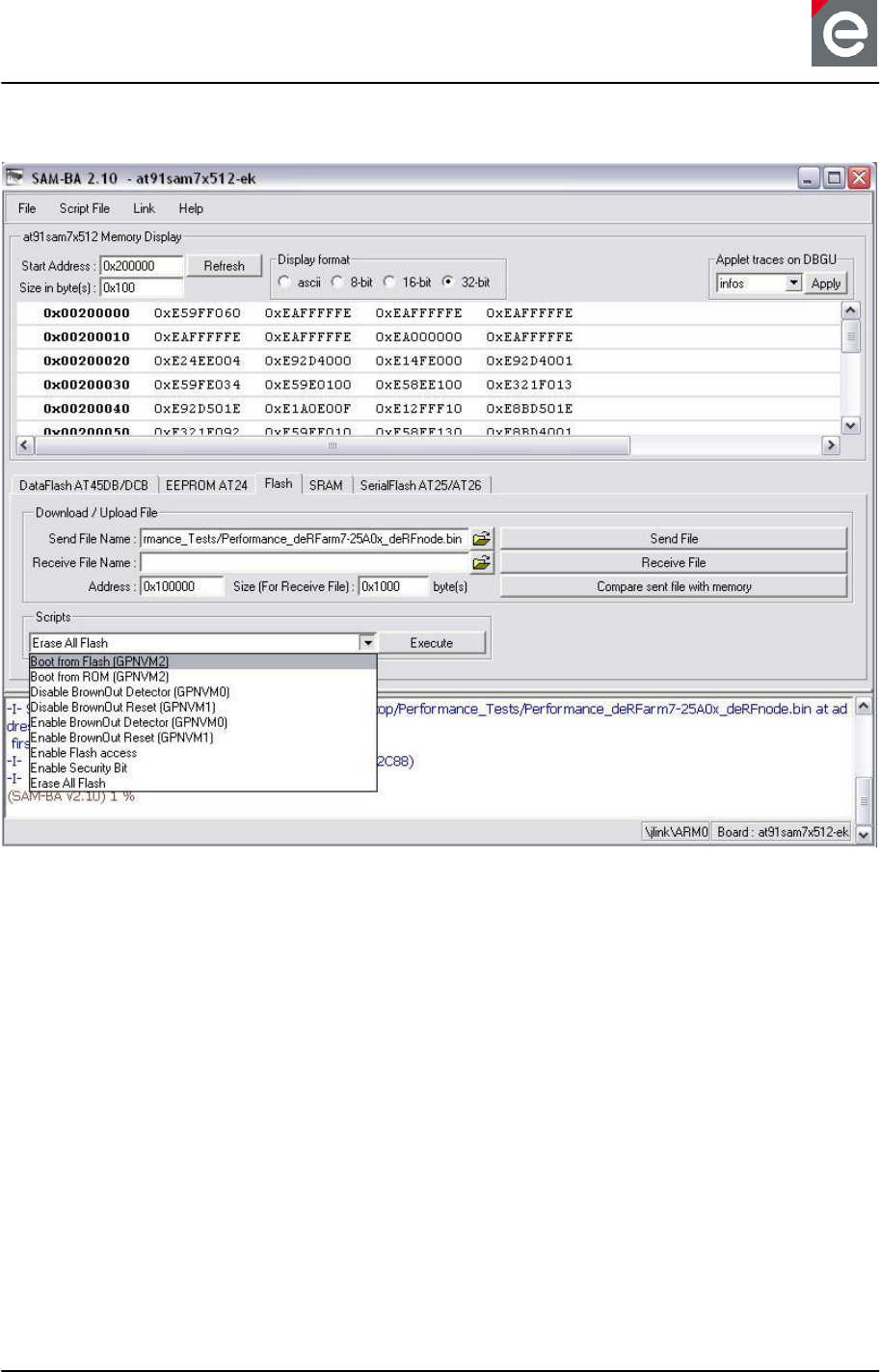
Task: Click Apply for applet traces
Action: coord(826,283)
